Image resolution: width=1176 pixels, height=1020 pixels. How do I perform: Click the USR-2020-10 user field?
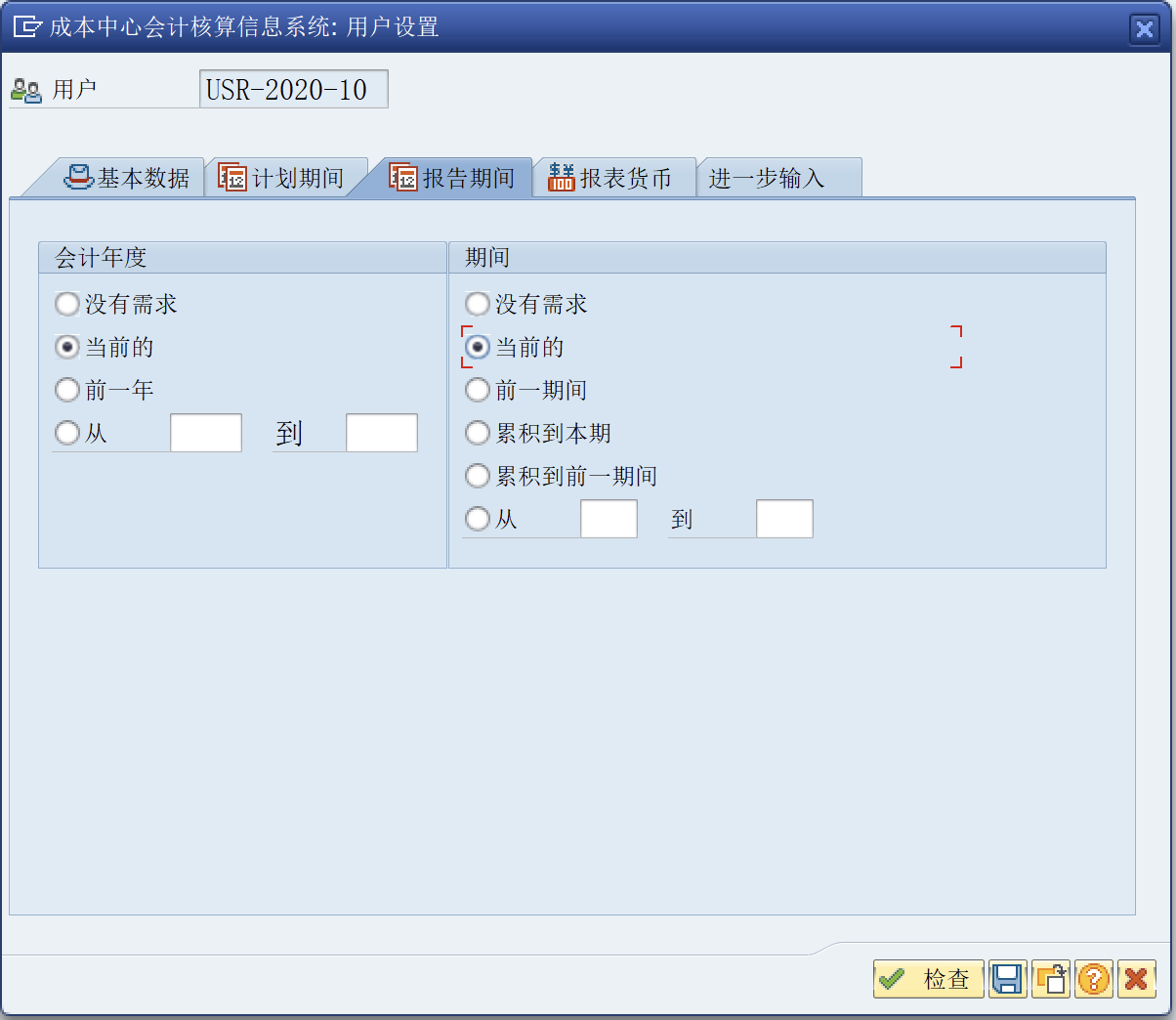click(x=293, y=88)
